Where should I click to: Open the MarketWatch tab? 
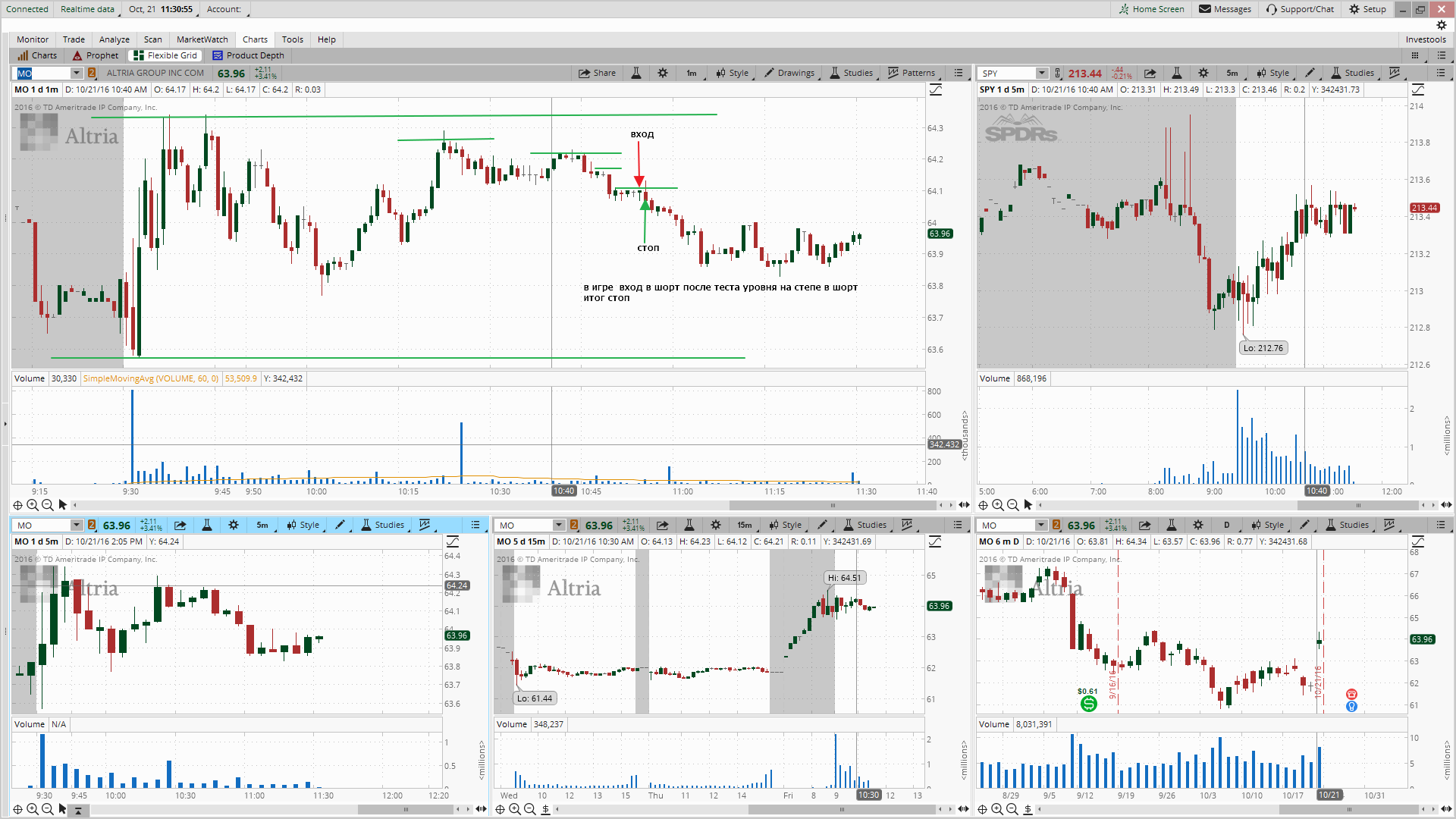click(x=202, y=39)
